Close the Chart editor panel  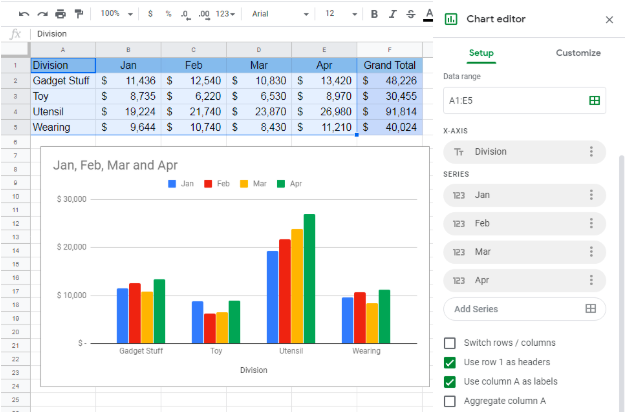(x=609, y=20)
